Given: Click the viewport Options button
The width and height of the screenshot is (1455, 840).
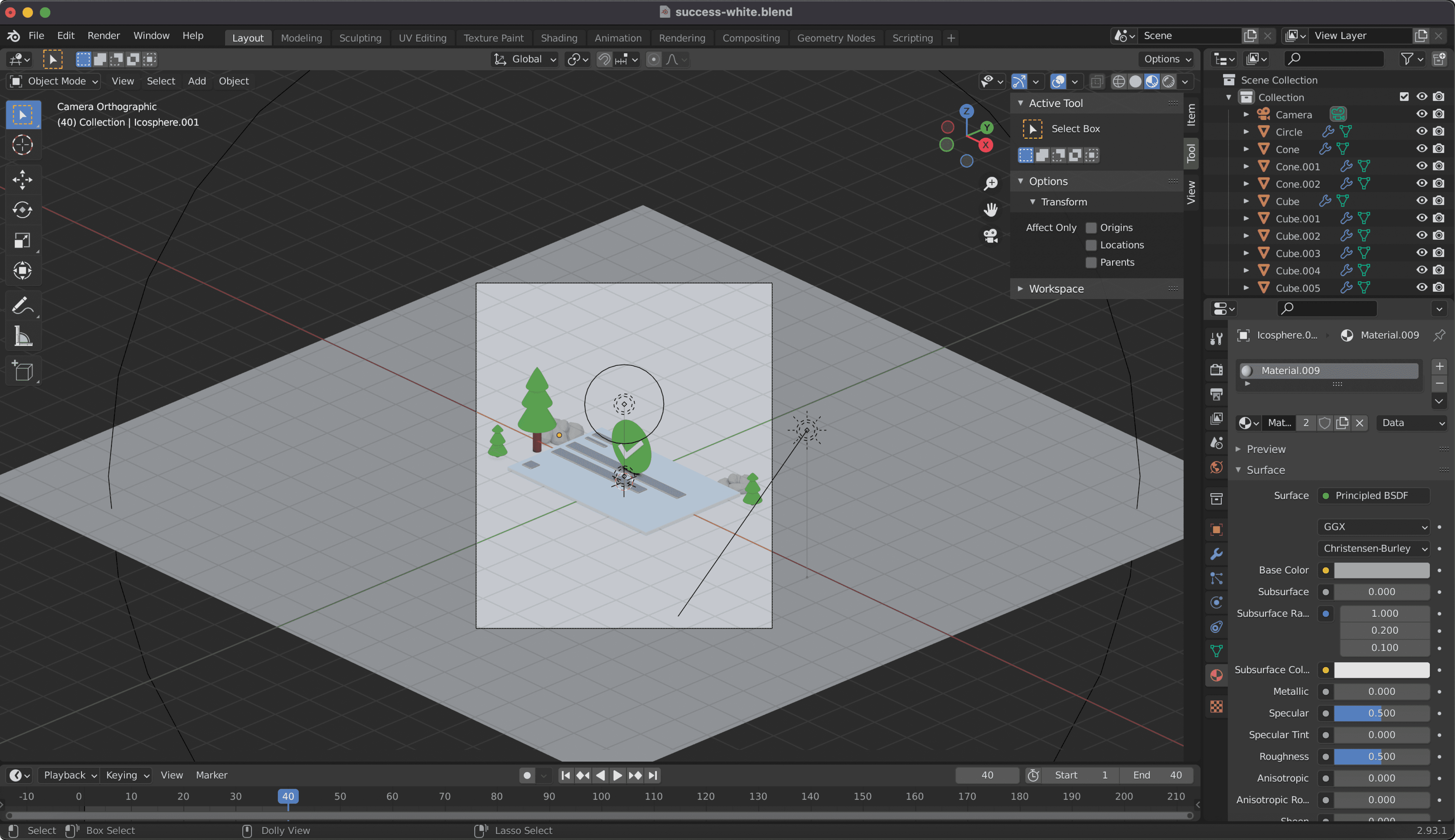Looking at the screenshot, I should [x=1167, y=59].
